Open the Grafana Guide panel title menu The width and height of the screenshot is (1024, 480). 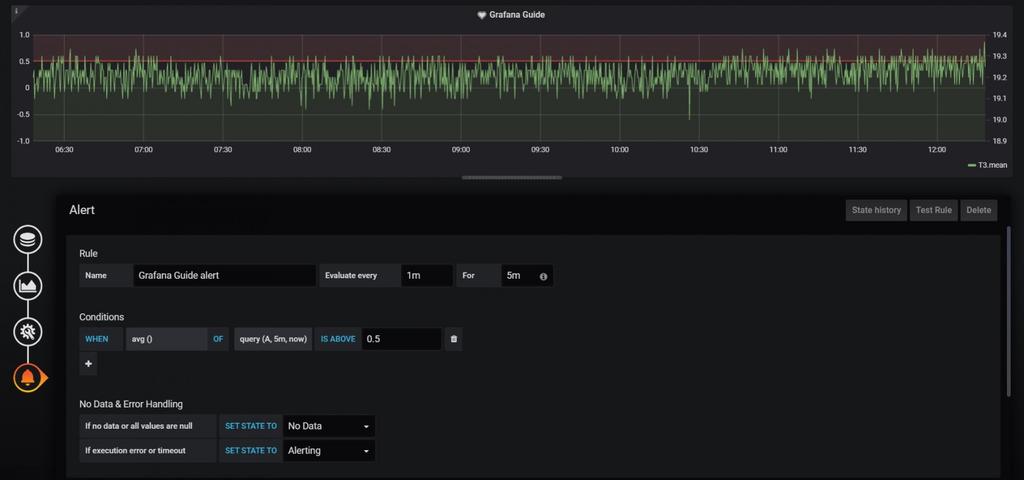coord(517,14)
